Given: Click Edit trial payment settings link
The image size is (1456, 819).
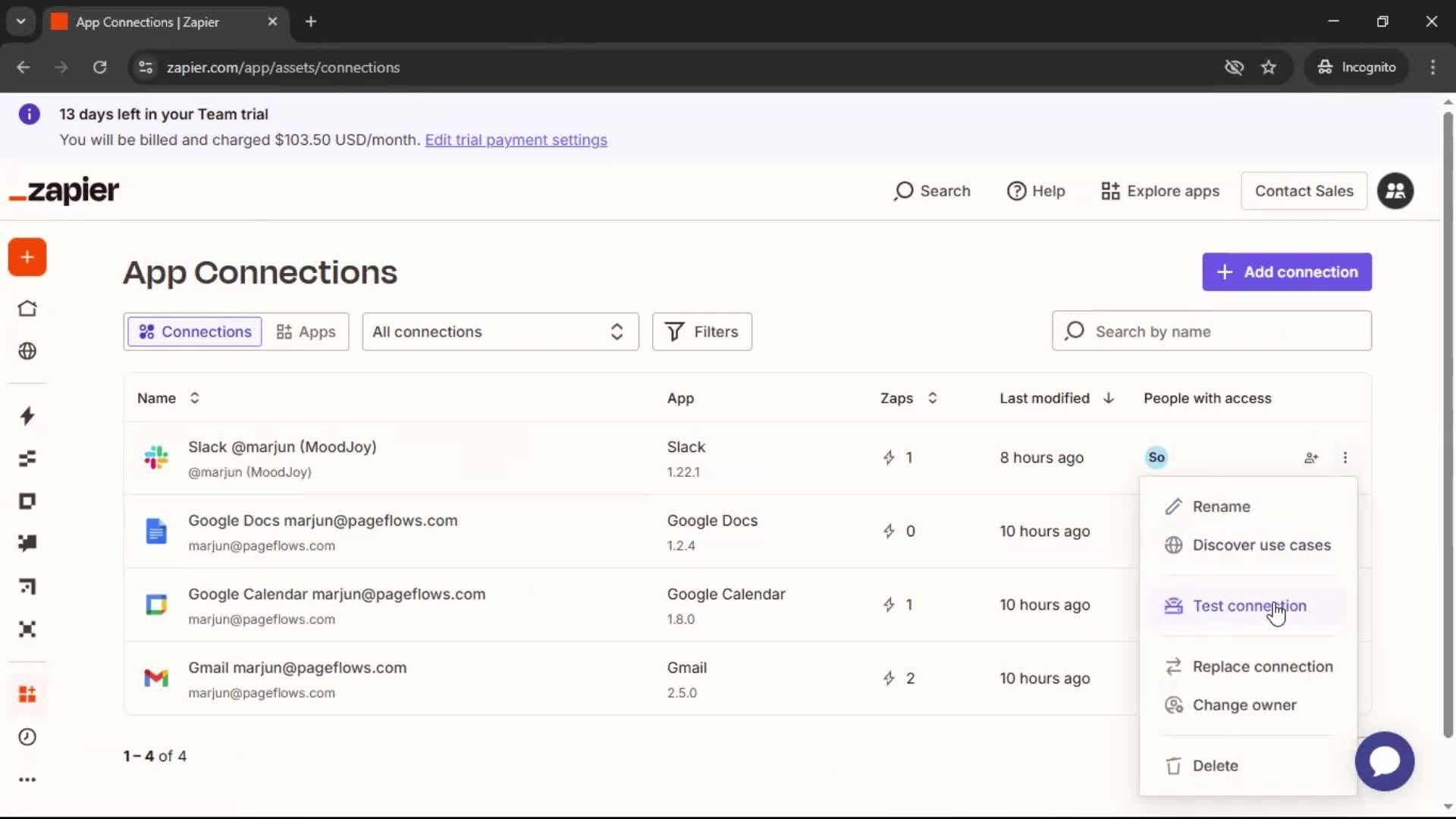Looking at the screenshot, I should [516, 140].
